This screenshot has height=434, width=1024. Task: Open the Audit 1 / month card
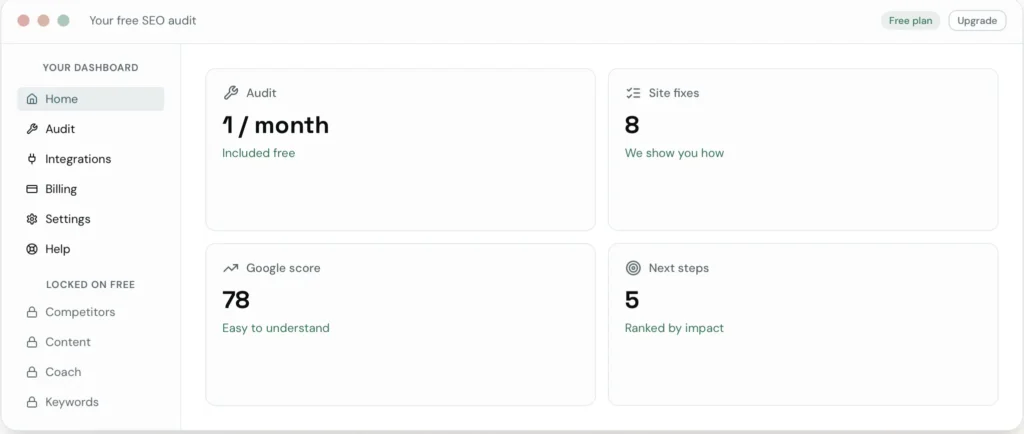[x=400, y=149]
